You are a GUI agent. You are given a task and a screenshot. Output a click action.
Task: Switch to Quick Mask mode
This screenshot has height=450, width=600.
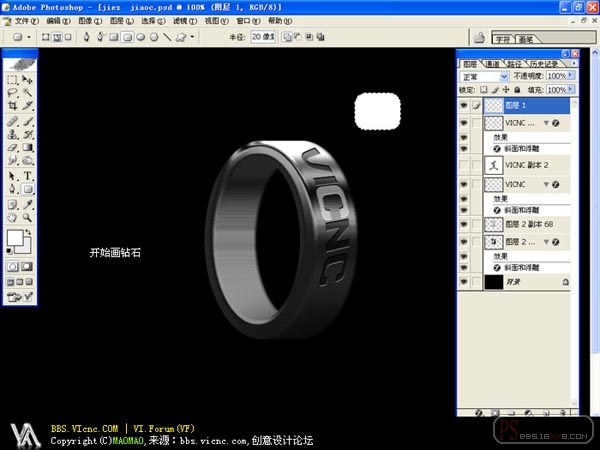[x=27, y=267]
